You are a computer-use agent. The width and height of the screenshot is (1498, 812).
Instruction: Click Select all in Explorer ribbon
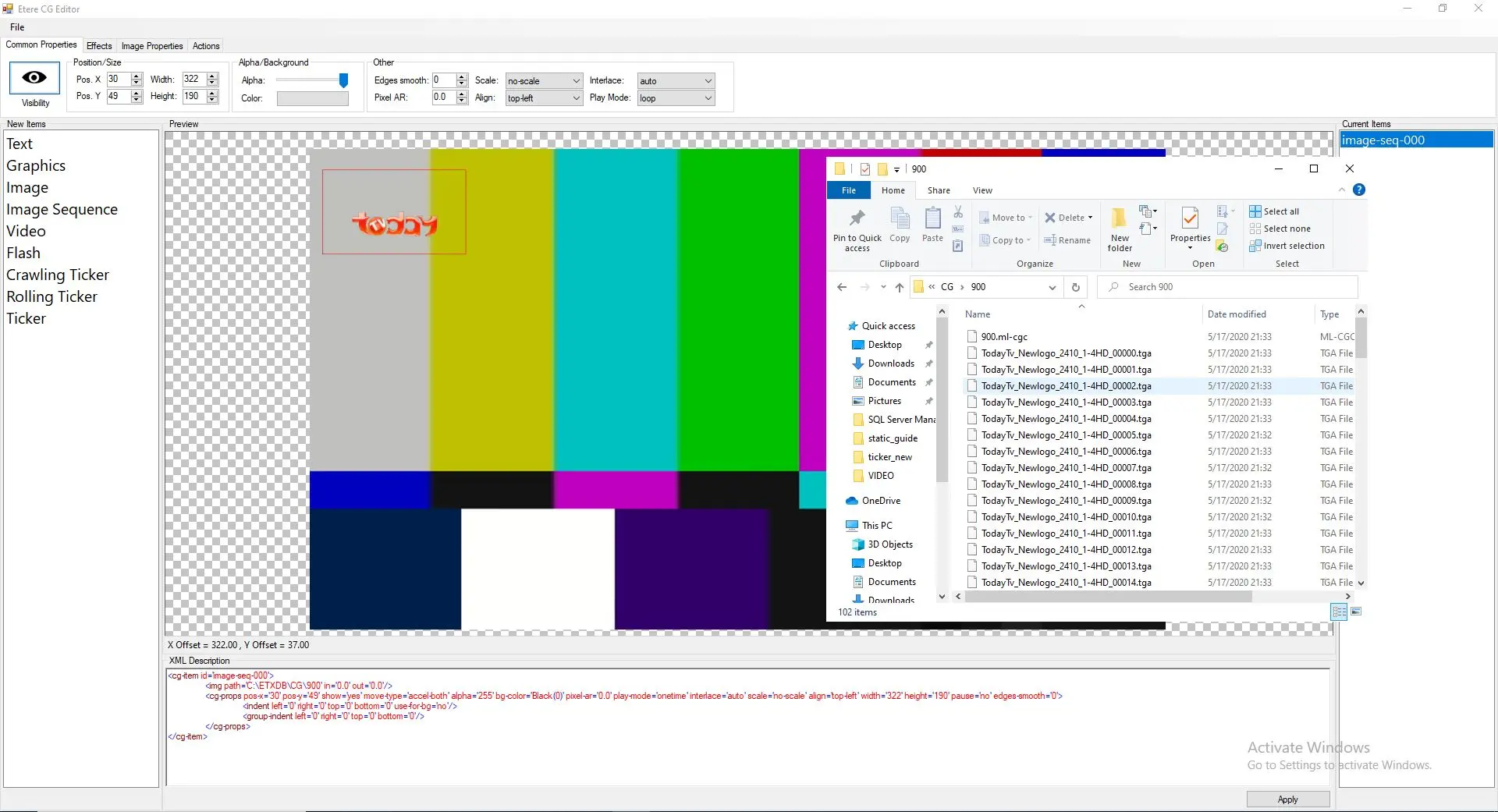coord(1280,211)
